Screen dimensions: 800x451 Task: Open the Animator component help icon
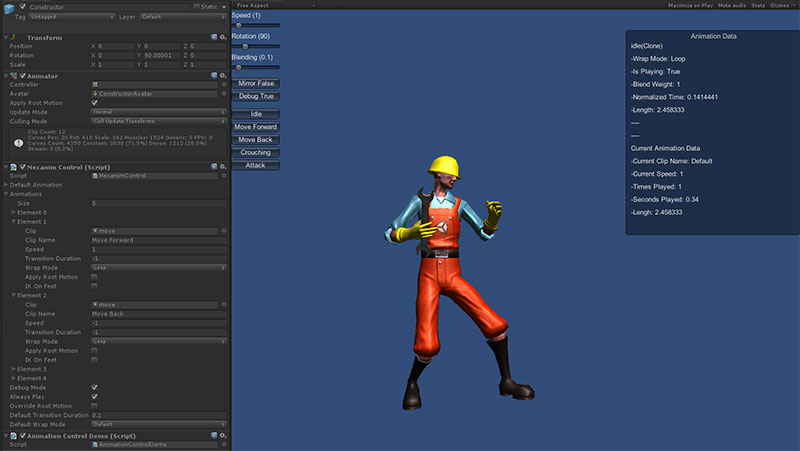pos(214,76)
